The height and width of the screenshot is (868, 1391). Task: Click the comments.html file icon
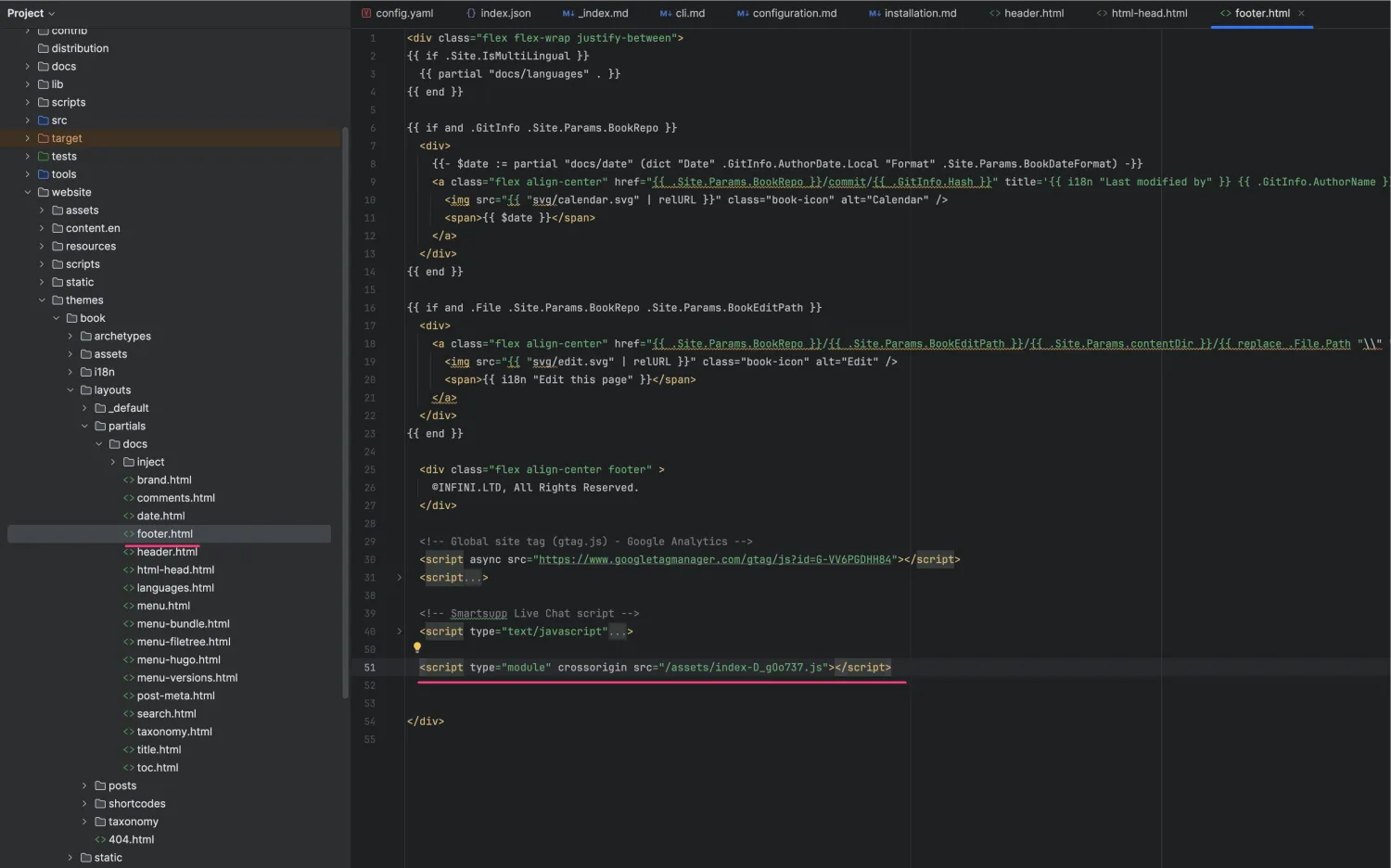pos(129,498)
